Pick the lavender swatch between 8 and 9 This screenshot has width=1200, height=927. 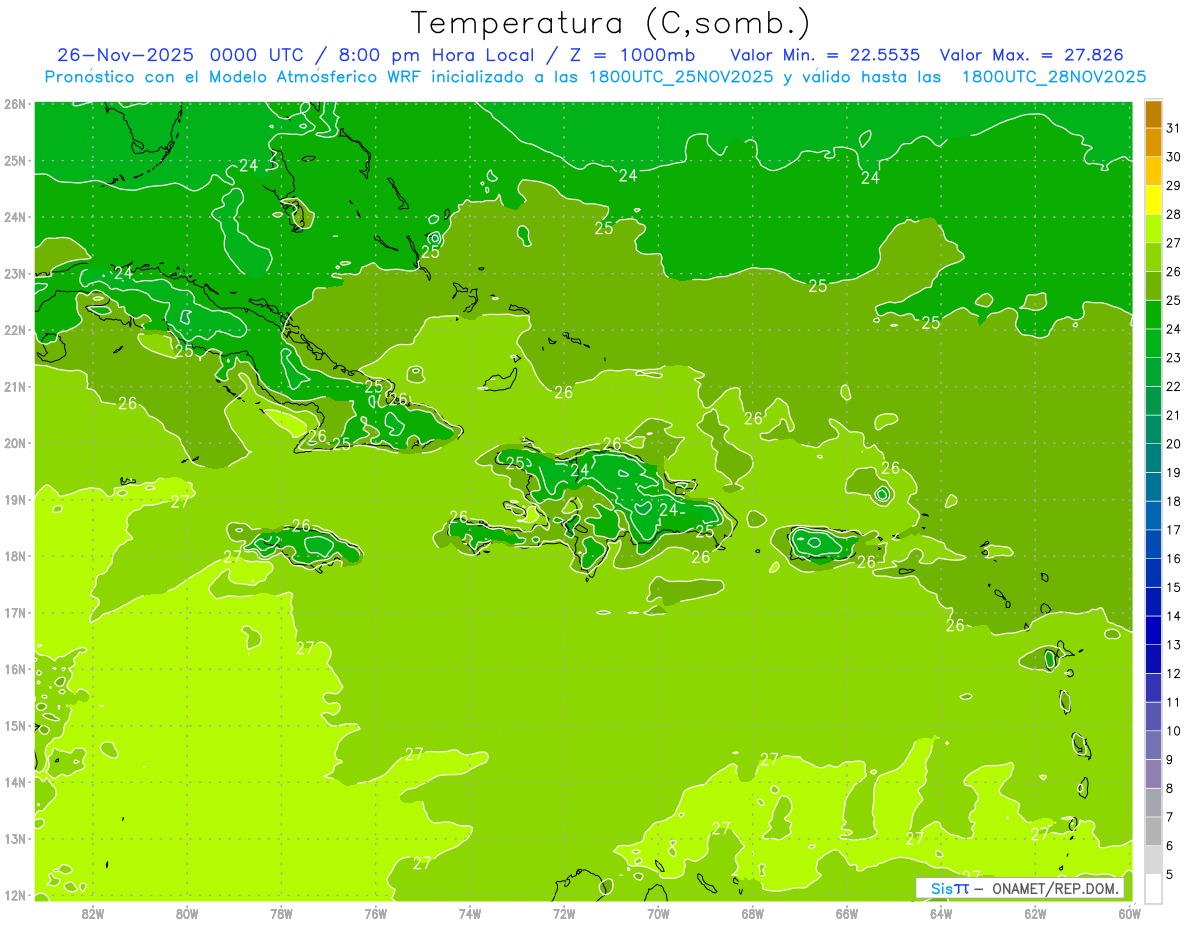(1153, 774)
